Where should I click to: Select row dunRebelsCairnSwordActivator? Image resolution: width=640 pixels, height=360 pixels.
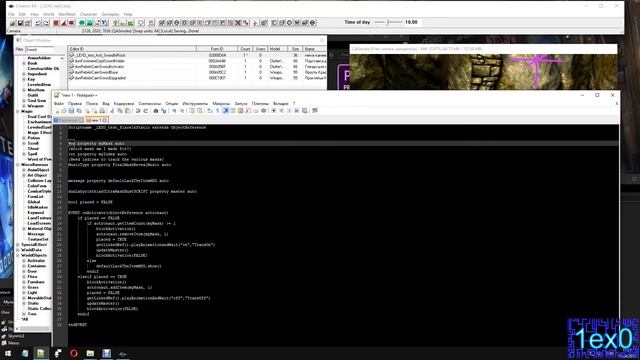[x=198, y=67]
